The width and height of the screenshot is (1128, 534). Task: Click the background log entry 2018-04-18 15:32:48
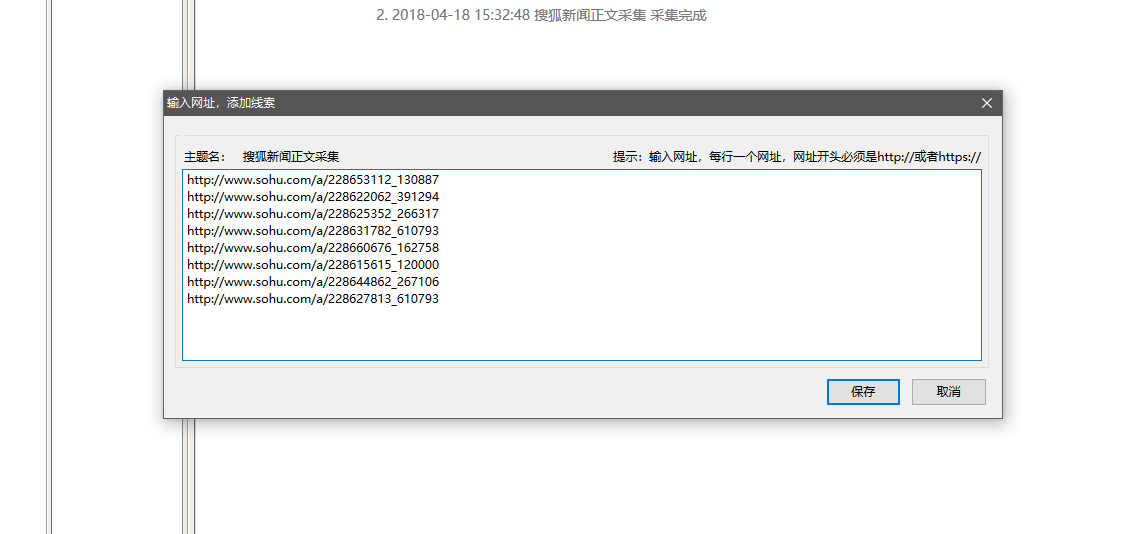coord(541,15)
